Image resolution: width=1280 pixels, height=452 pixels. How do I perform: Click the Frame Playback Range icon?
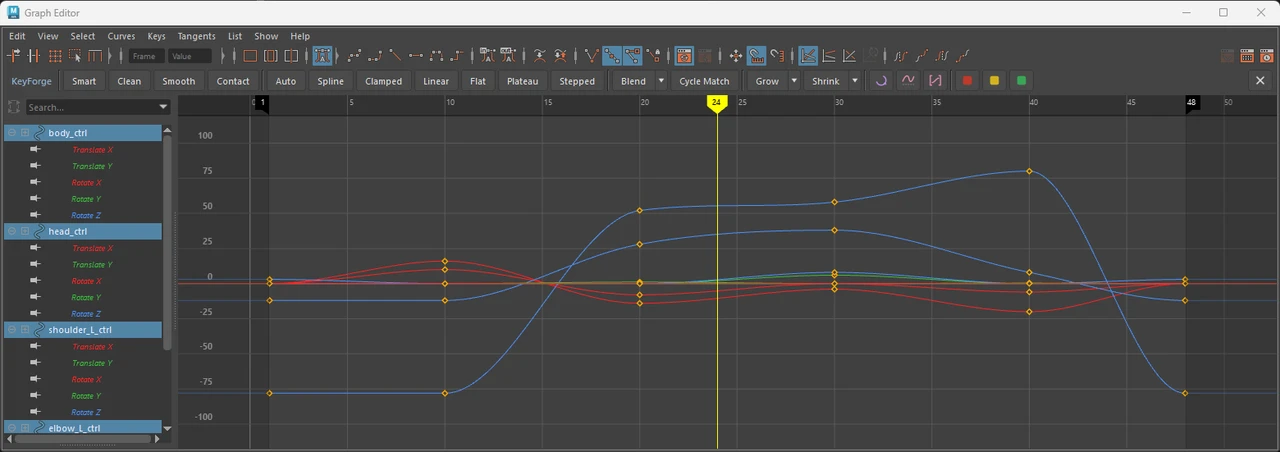click(x=271, y=56)
